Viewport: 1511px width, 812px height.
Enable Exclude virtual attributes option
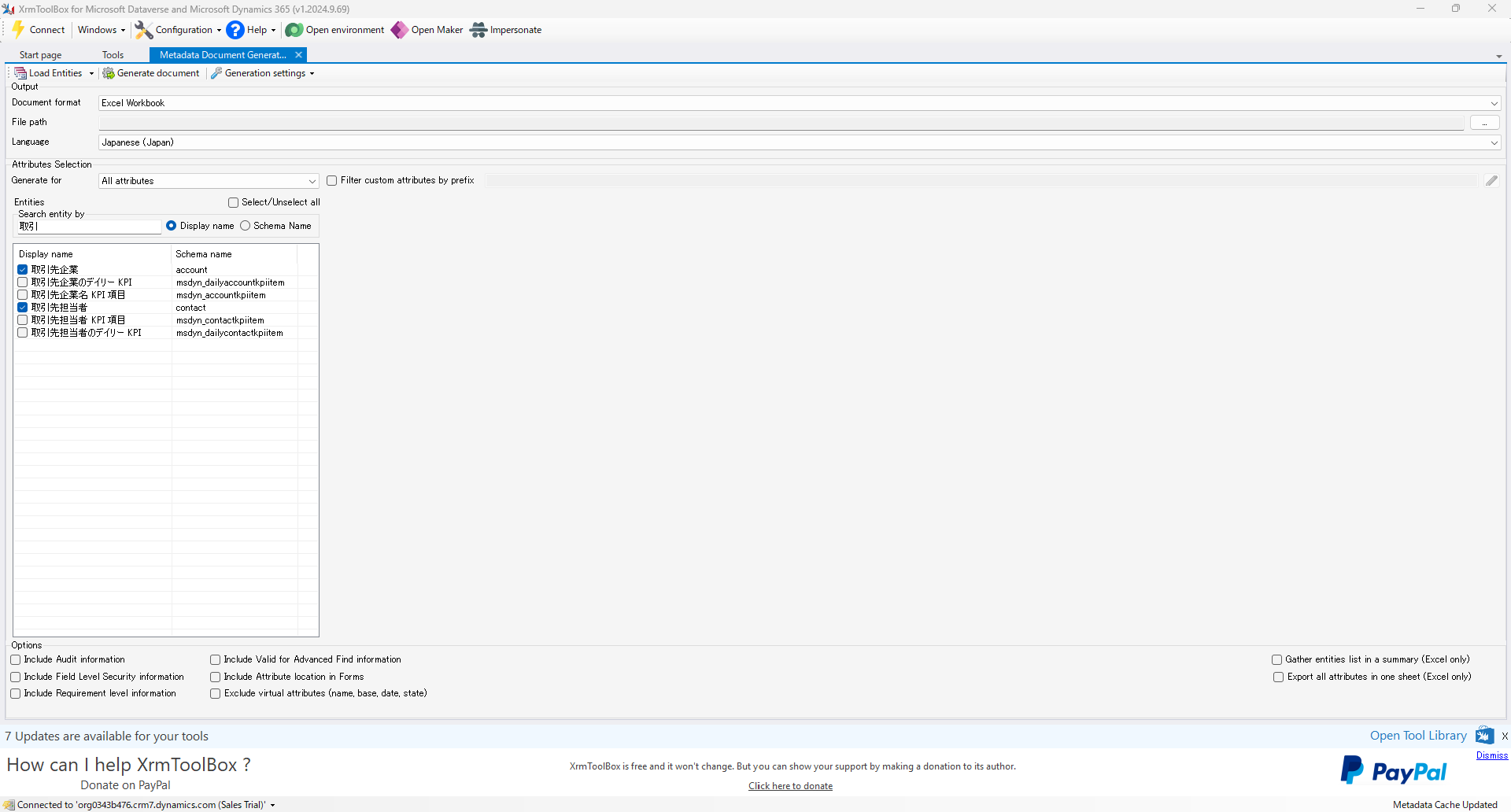coord(216,693)
